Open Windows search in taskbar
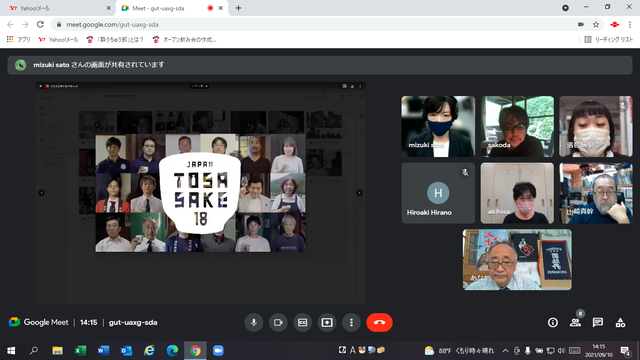Screen dimensions: 640x360 click(34, 351)
